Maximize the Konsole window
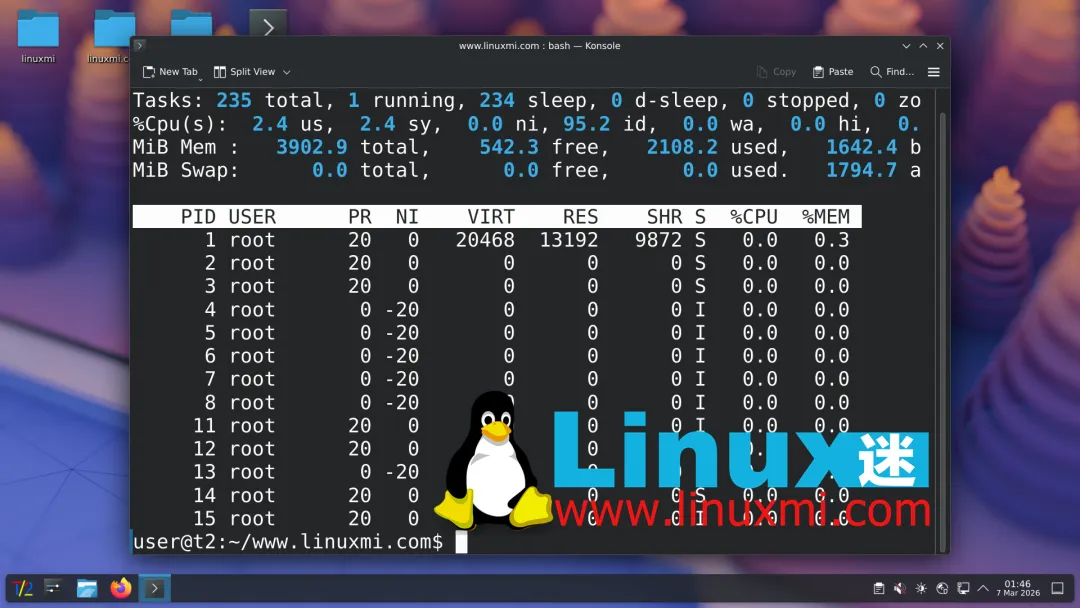This screenshot has width=1080, height=608. pyautogui.click(x=923, y=45)
